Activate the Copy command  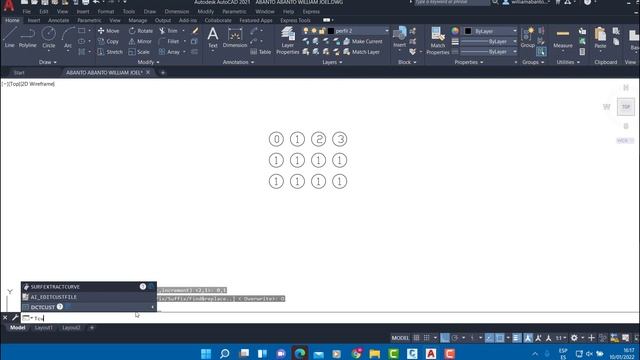(x=108, y=42)
